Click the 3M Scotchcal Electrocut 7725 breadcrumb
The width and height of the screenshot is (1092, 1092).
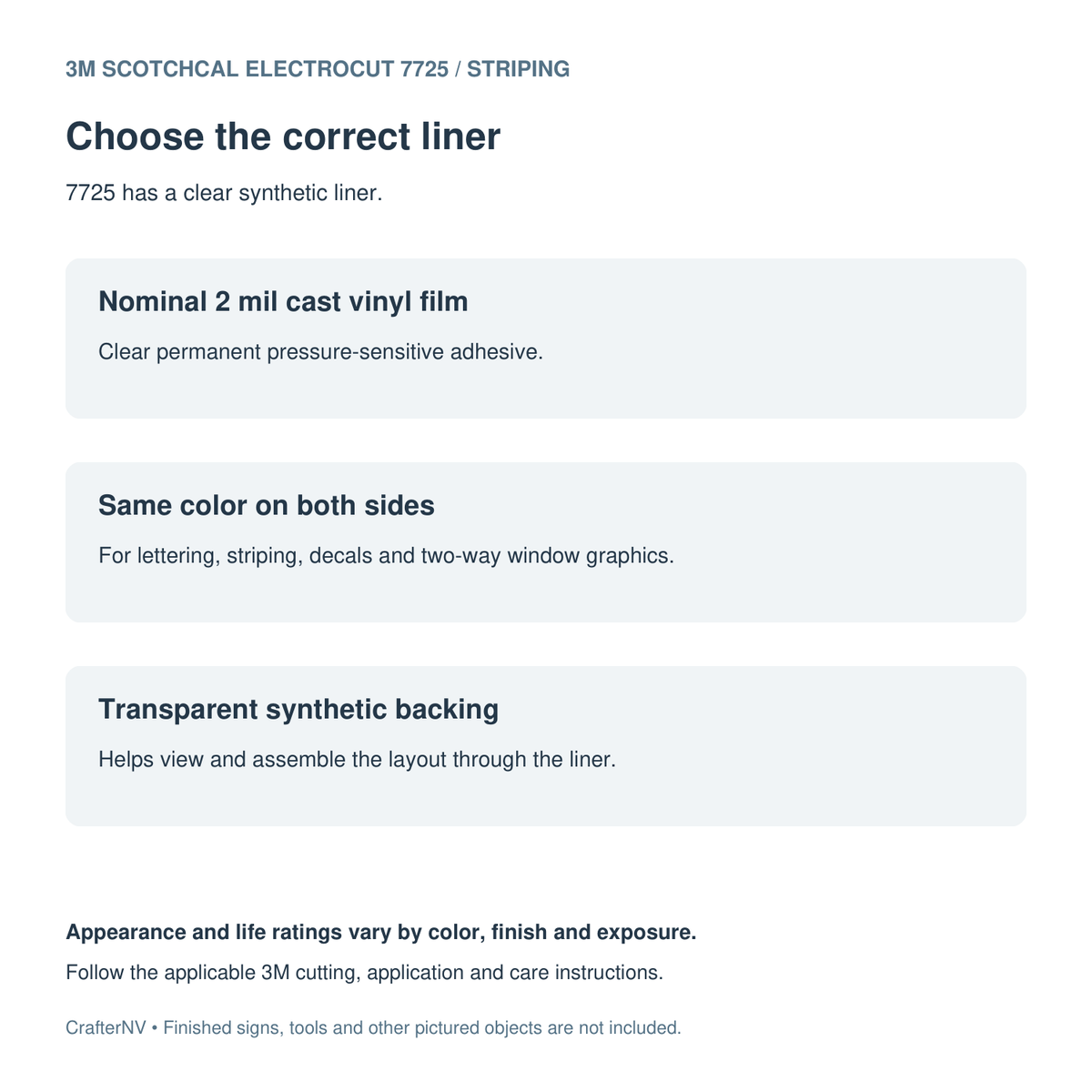(257, 69)
